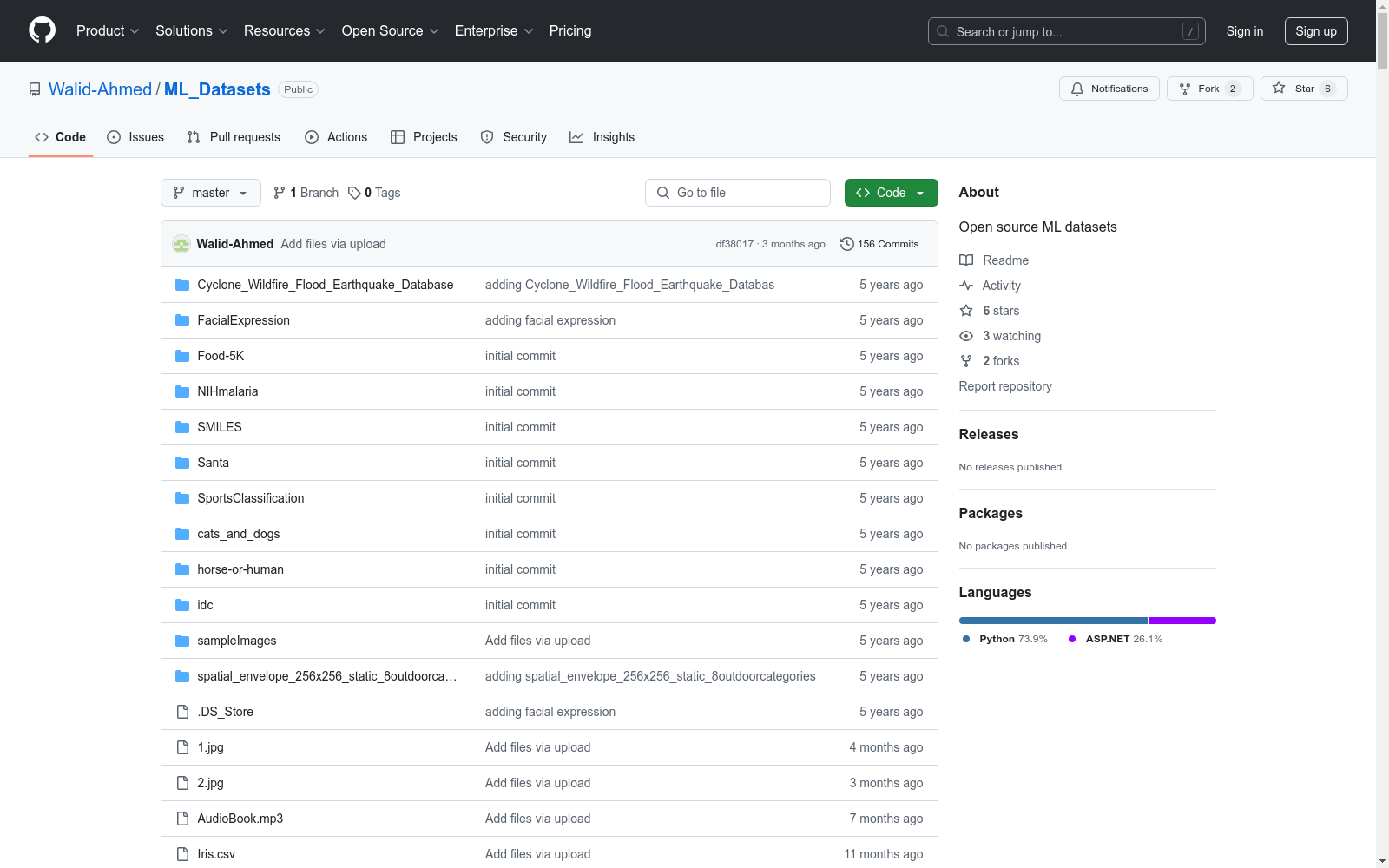This screenshot has height=868, width=1389.
Task: Click the Fork icon button
Action: click(x=1209, y=89)
